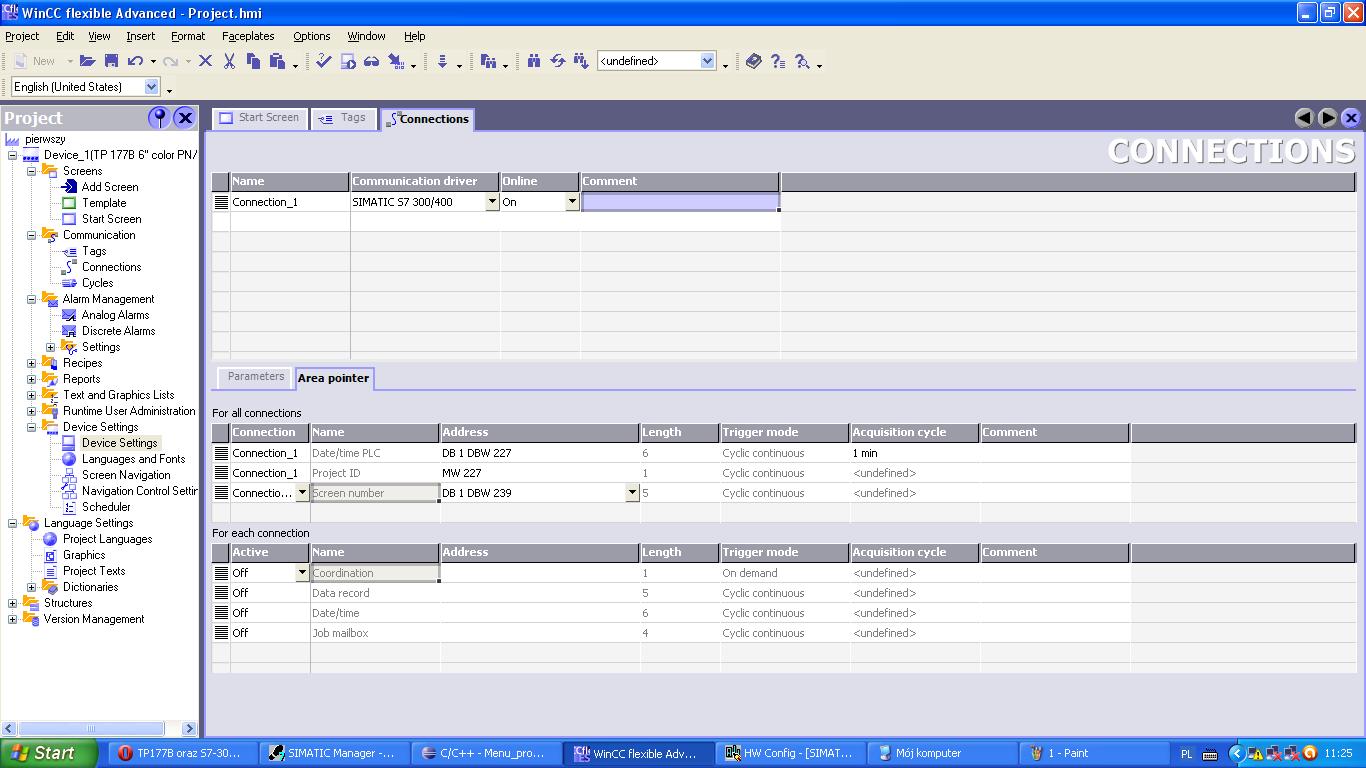
Task: Switch to 1 - Paint taskbar button
Action: click(1094, 753)
